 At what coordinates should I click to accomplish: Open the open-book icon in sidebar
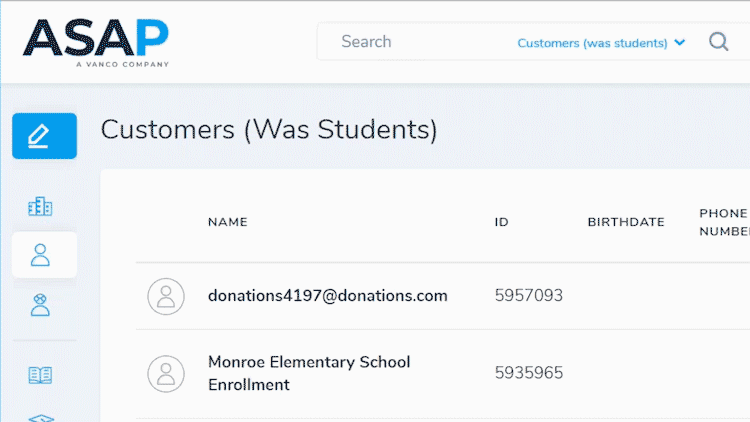click(40, 375)
